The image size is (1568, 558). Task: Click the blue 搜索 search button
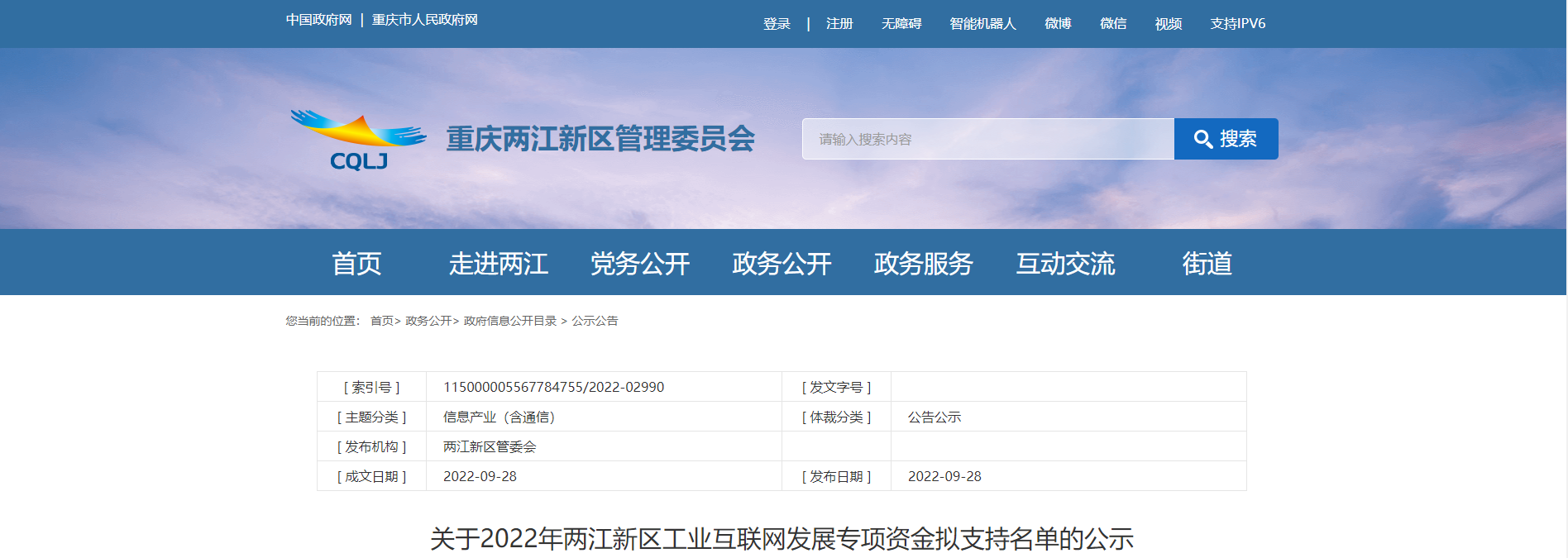tap(1226, 139)
